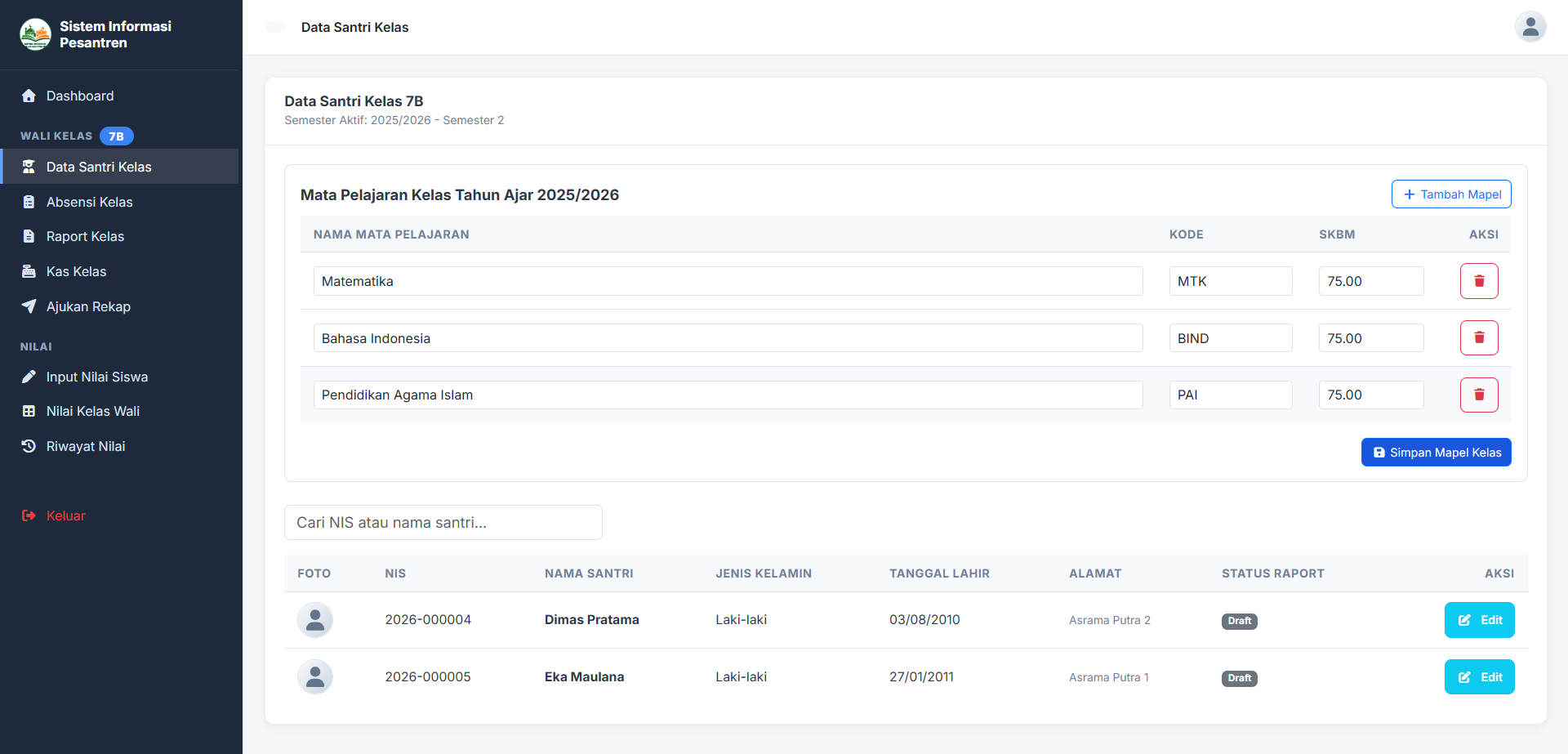Image resolution: width=1568 pixels, height=754 pixels.
Task: Toggle the sidebar collapse button beside page title
Action: point(276,27)
